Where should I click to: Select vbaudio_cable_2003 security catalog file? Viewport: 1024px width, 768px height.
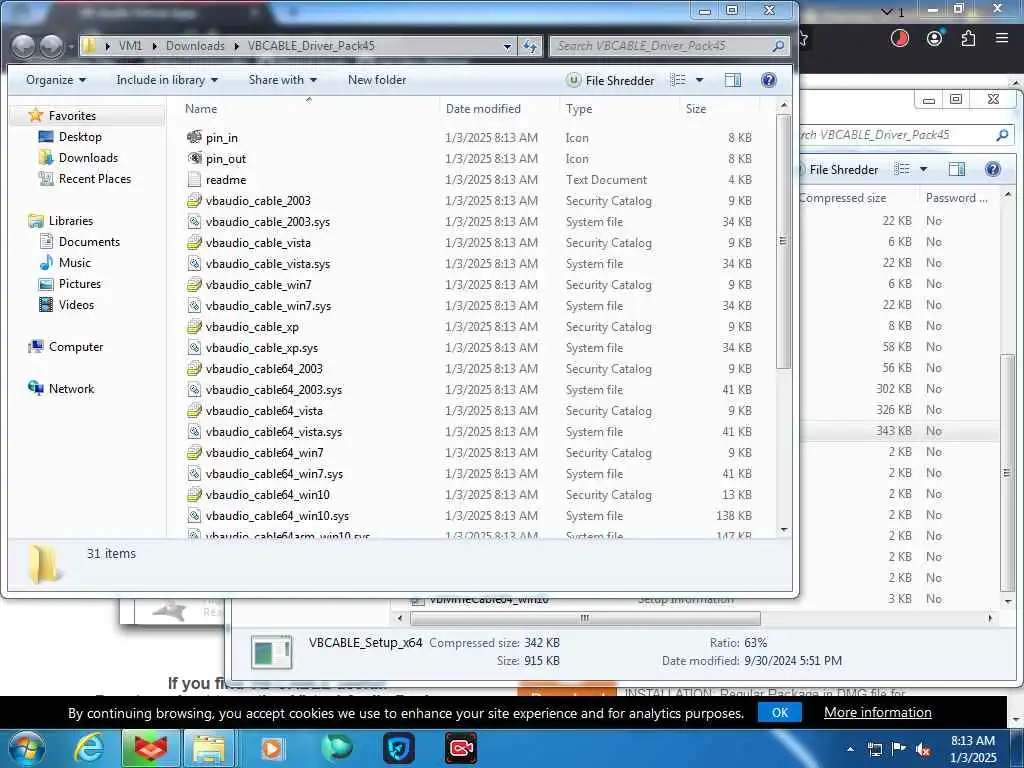[x=258, y=200]
